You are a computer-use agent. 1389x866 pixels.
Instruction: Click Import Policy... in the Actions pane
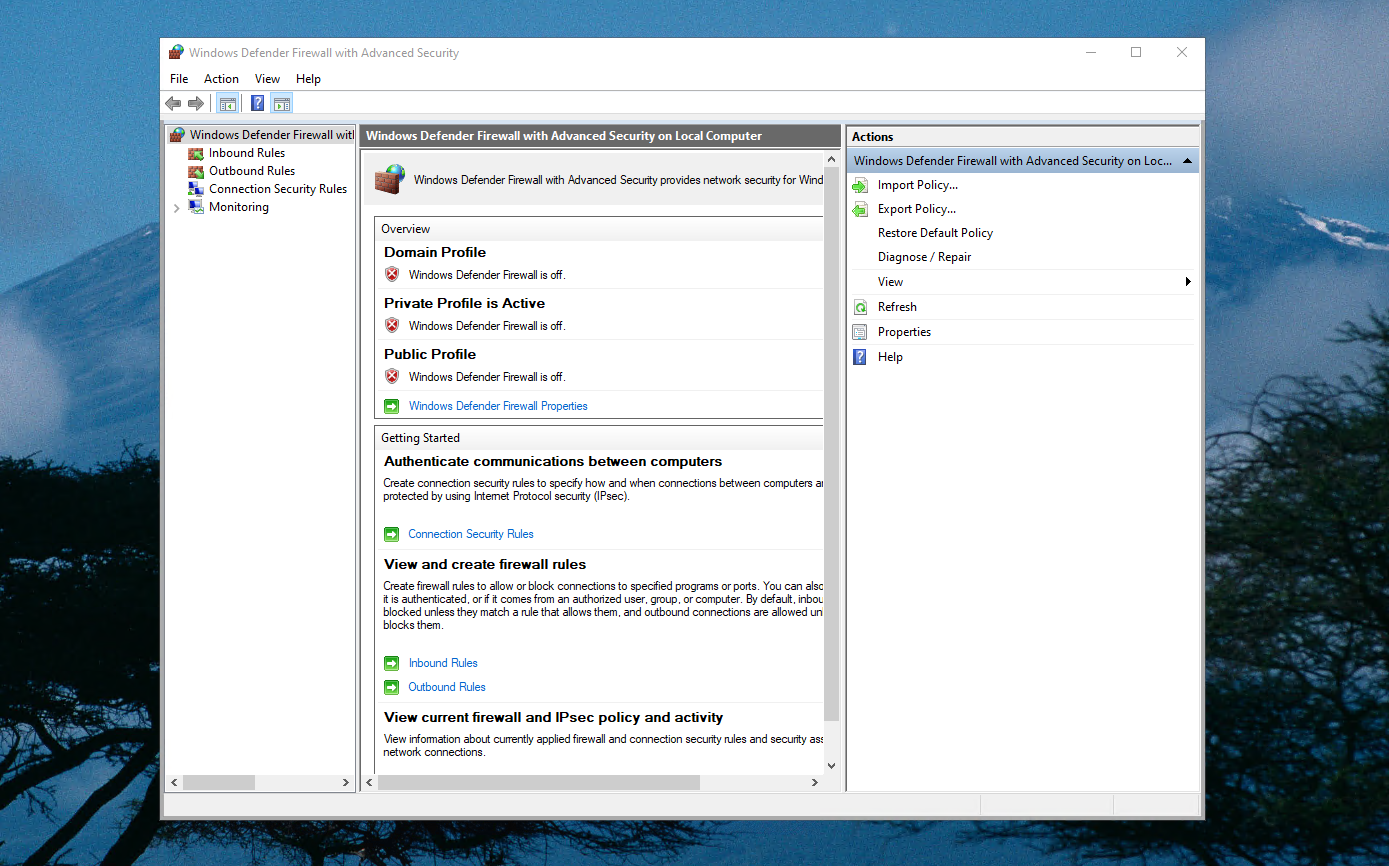pos(917,185)
